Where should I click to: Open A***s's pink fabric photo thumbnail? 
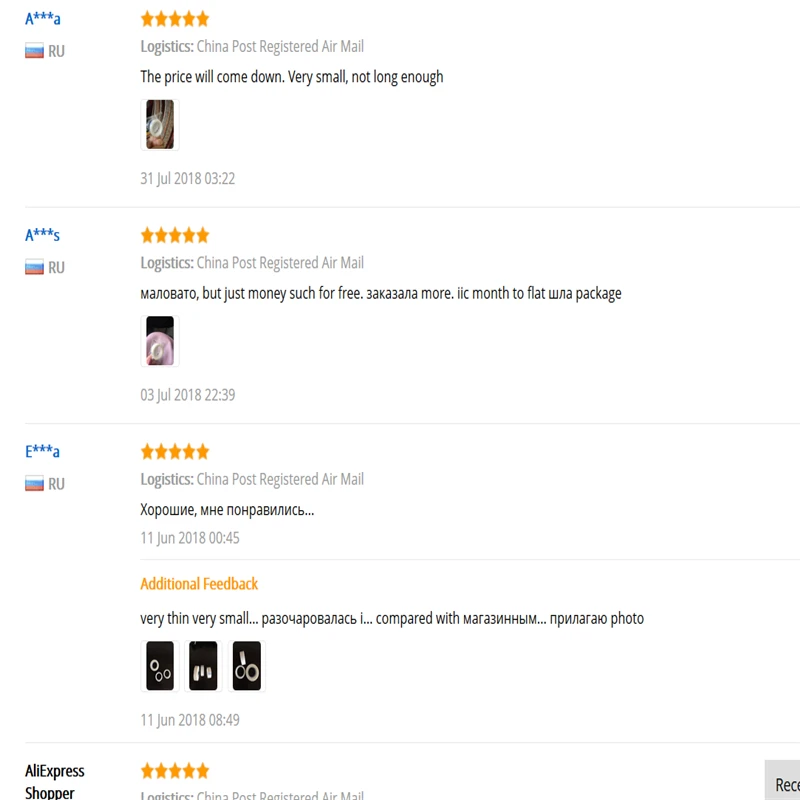[160, 341]
